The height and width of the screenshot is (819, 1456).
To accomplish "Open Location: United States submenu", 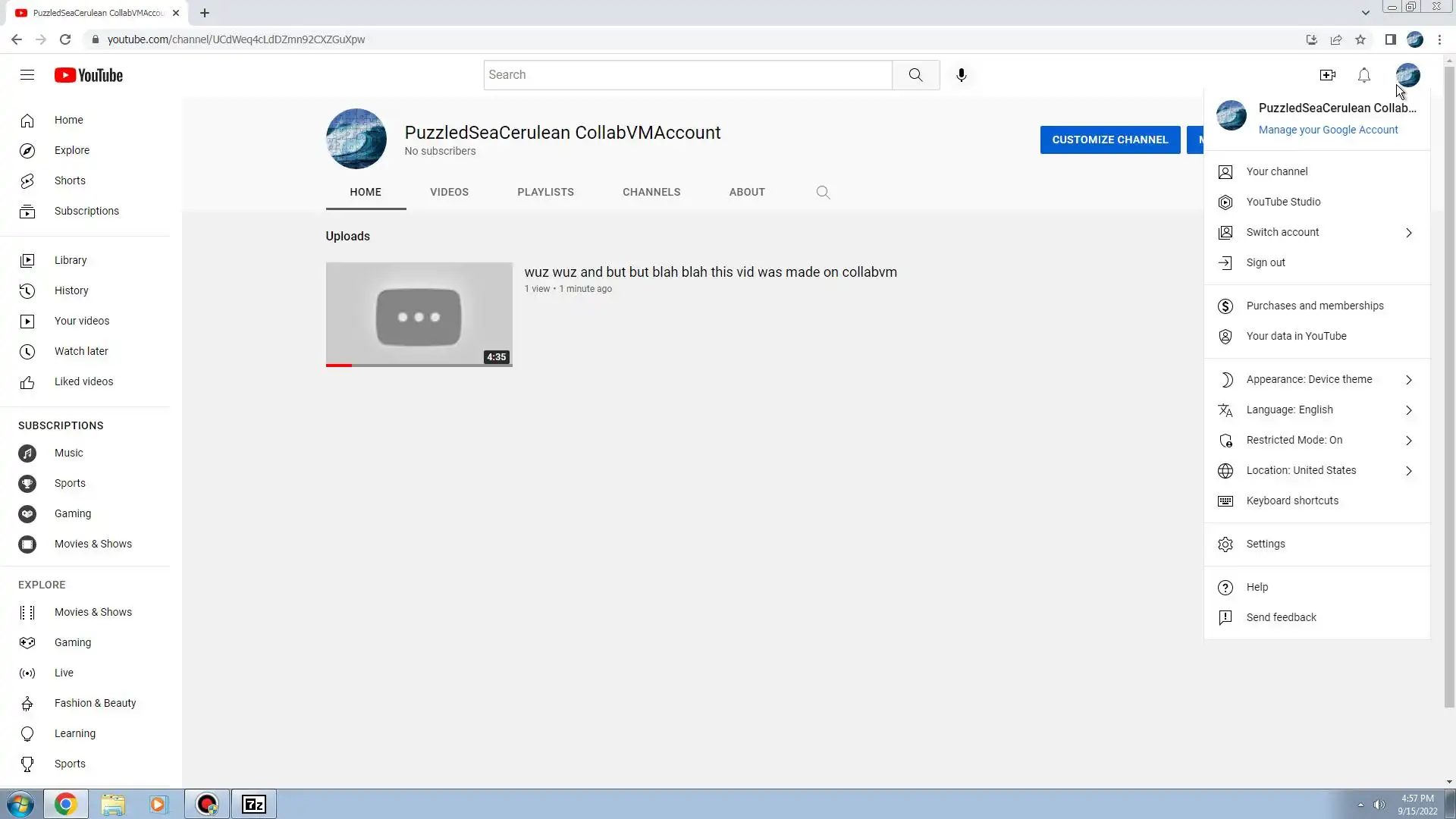I will (1301, 470).
